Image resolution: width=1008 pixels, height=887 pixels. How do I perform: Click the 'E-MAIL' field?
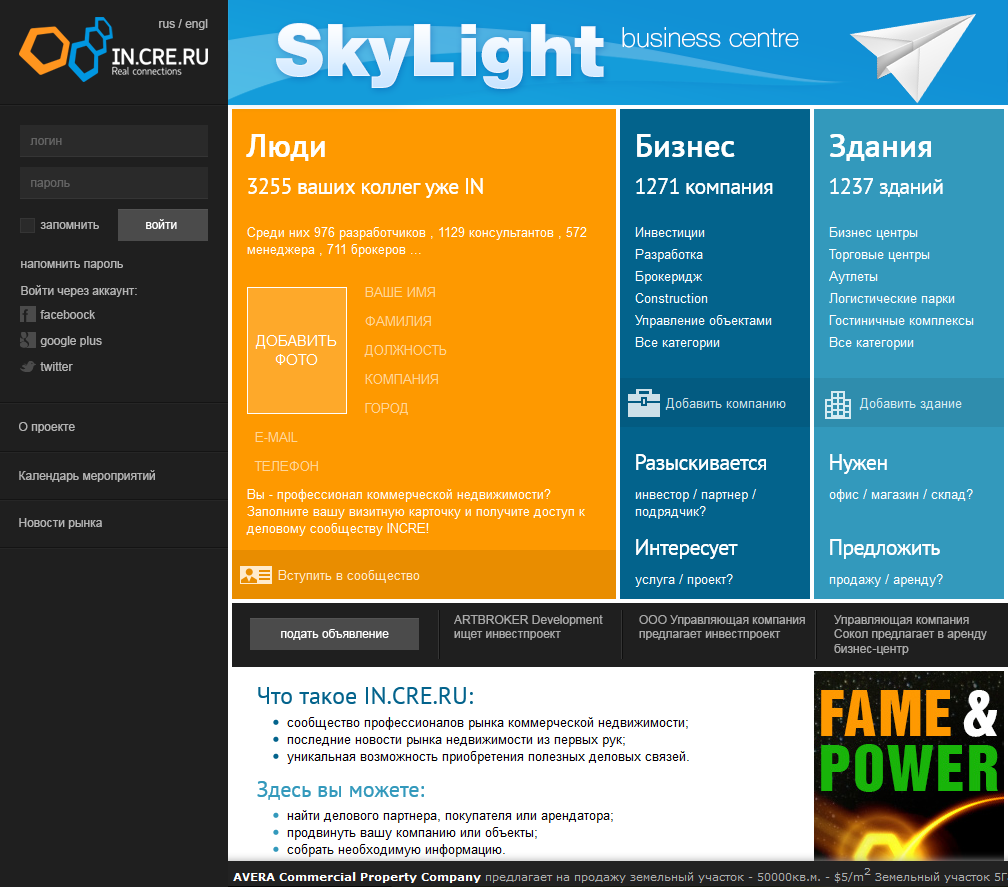(276, 437)
